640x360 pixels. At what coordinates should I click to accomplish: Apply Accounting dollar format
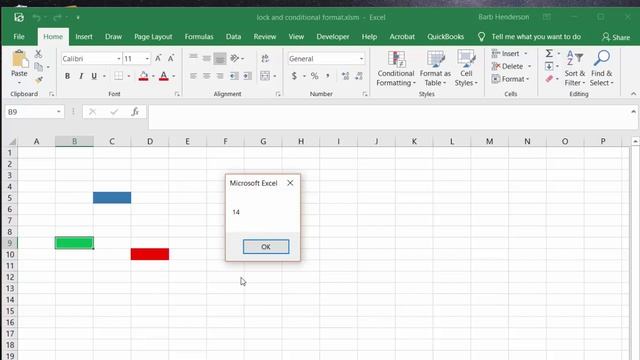294,76
